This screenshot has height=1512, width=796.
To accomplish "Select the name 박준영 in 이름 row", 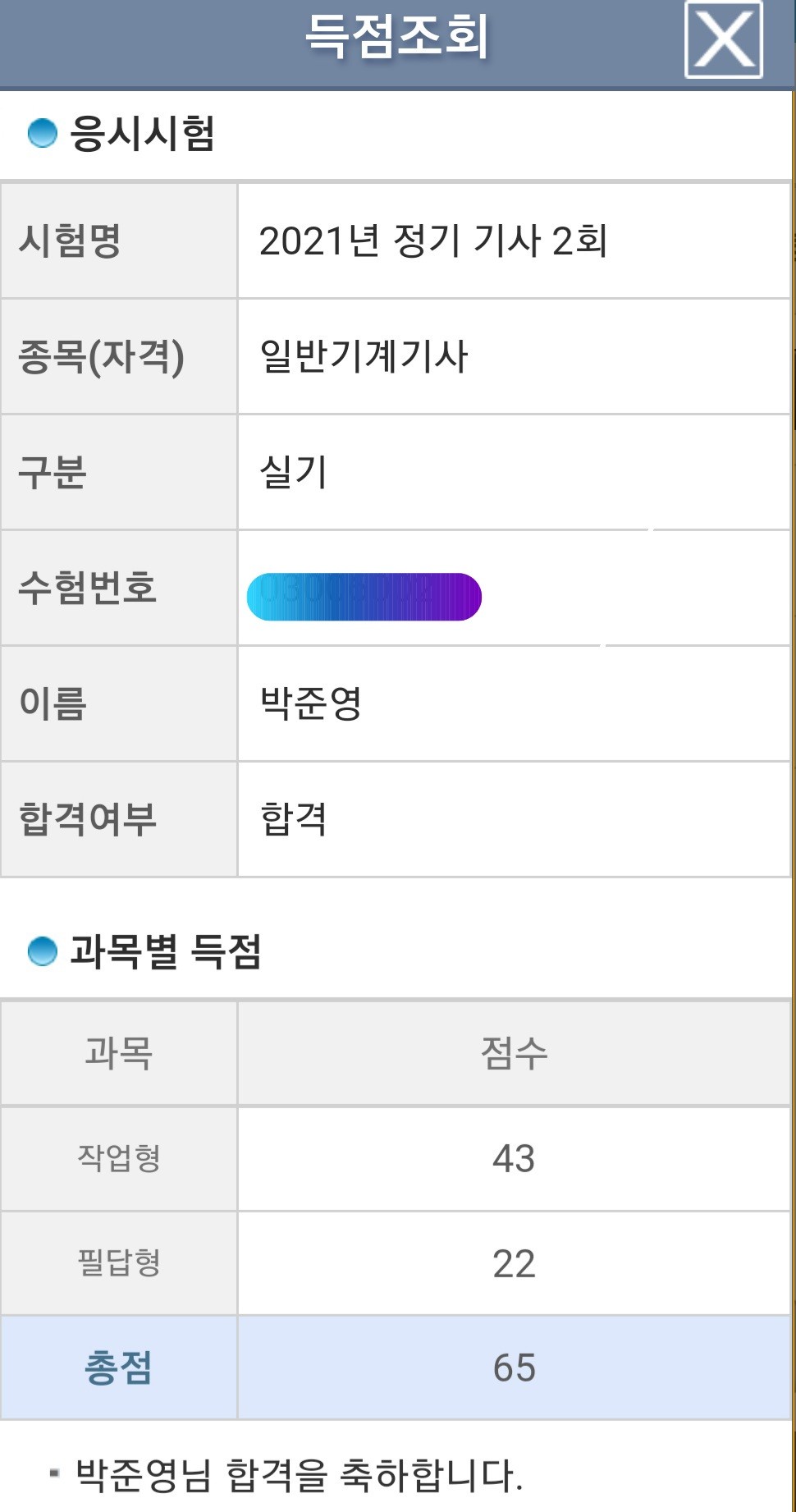I will [x=311, y=703].
